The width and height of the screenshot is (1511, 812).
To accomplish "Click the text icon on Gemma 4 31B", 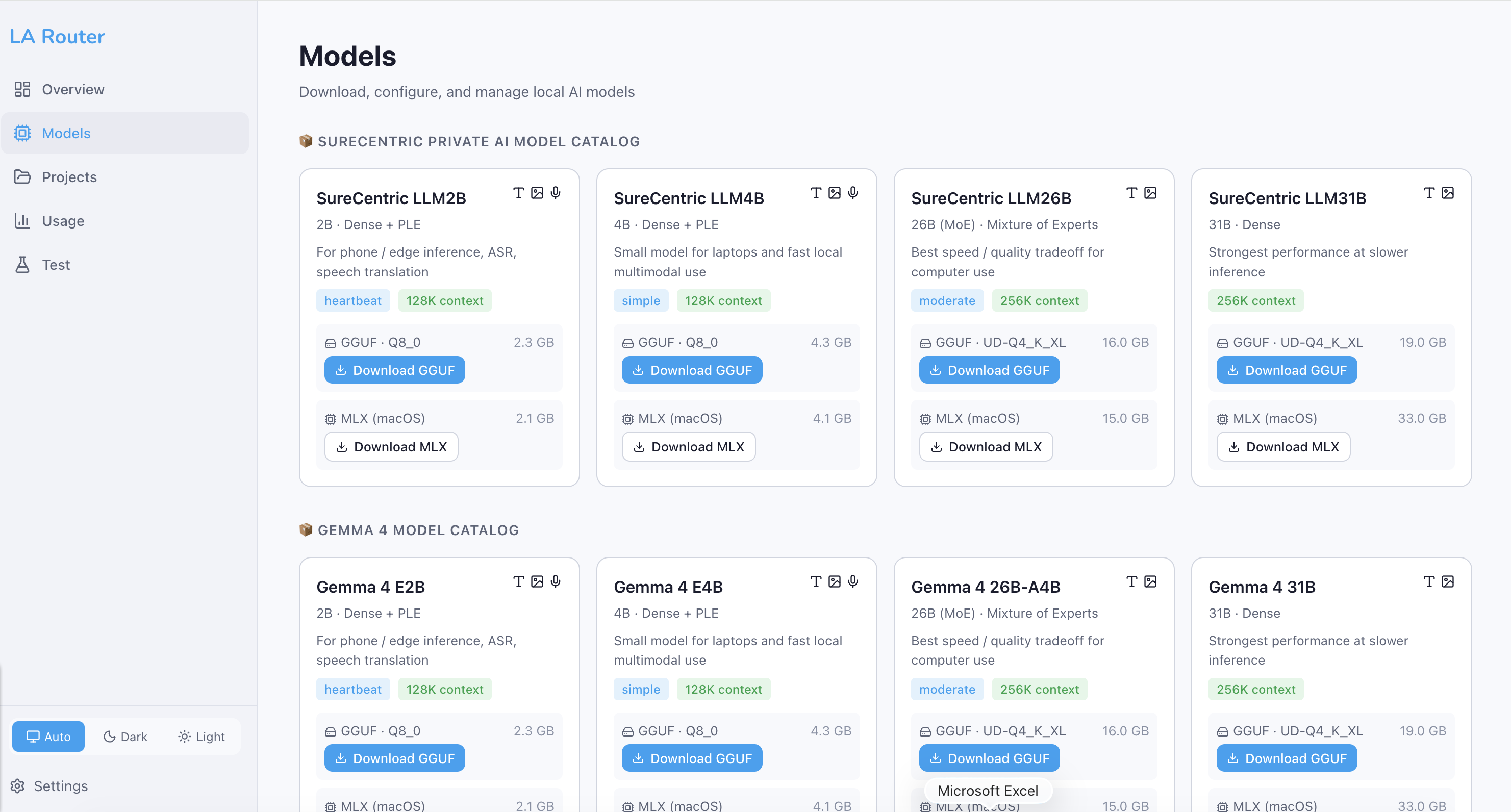I will coord(1429,581).
